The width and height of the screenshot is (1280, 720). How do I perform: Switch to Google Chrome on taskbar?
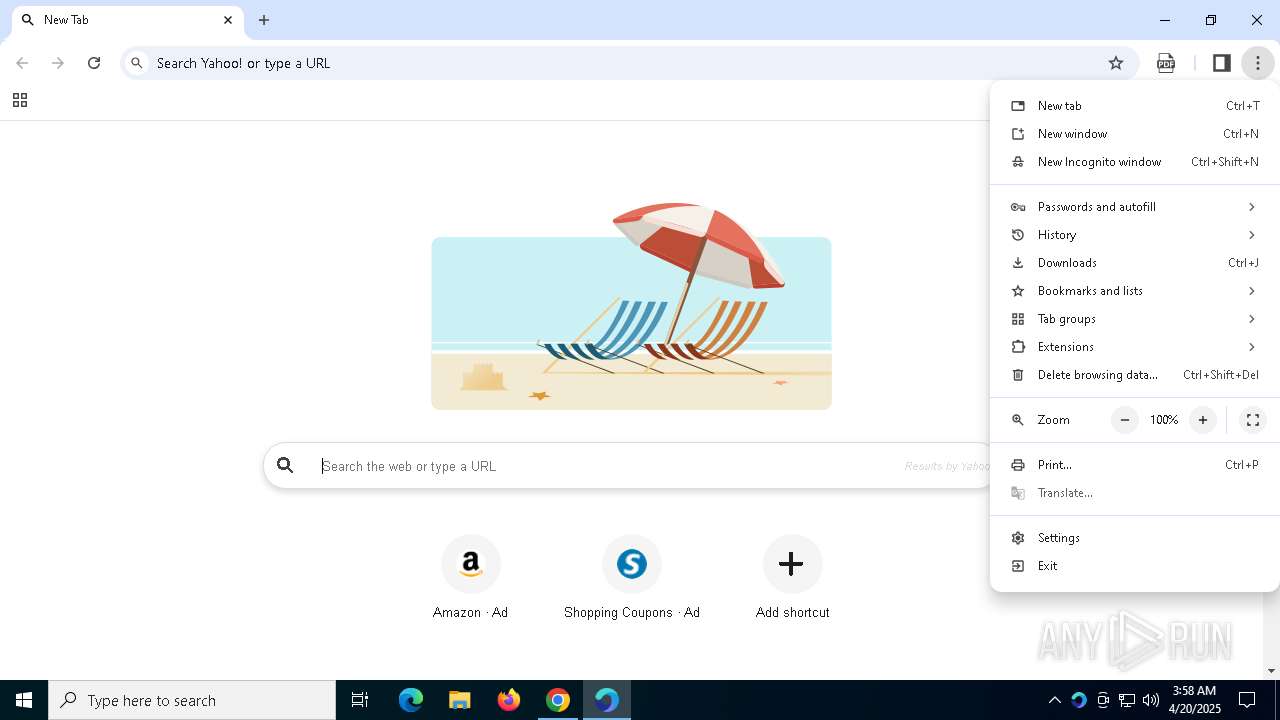(558, 700)
